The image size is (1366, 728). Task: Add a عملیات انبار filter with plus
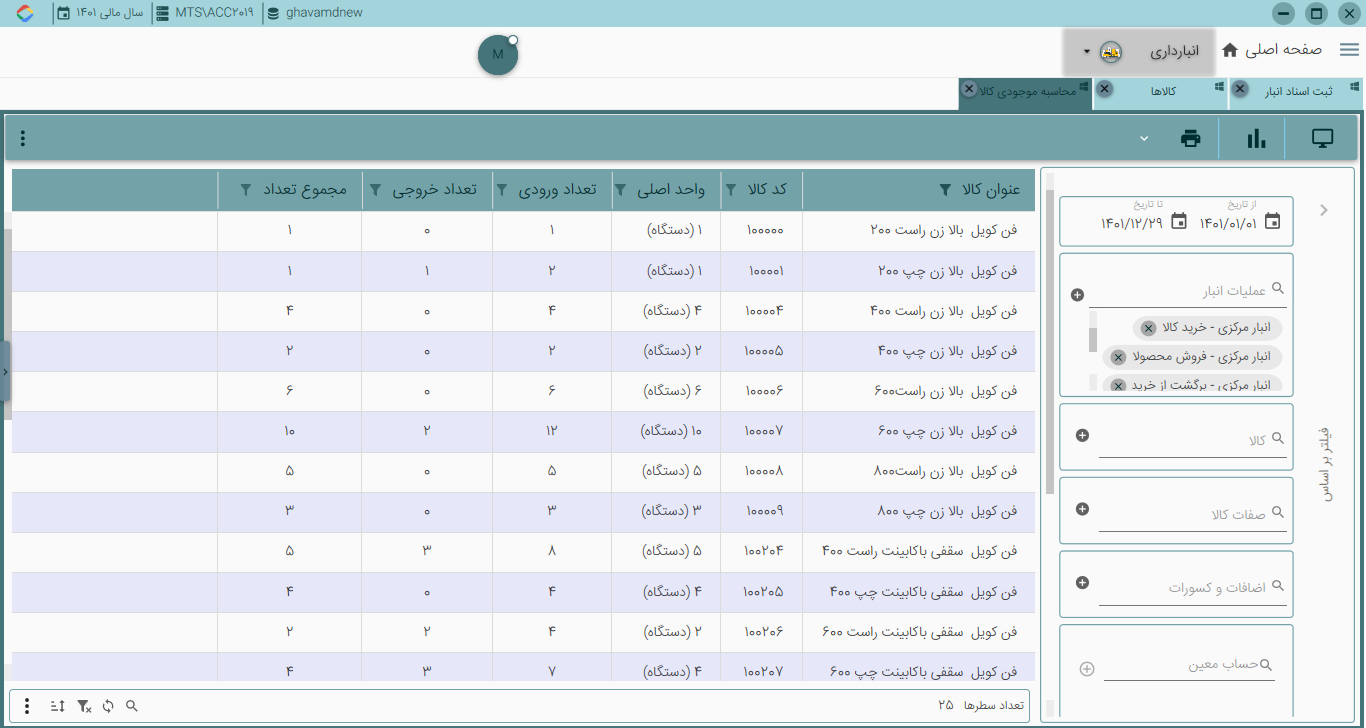(x=1077, y=295)
